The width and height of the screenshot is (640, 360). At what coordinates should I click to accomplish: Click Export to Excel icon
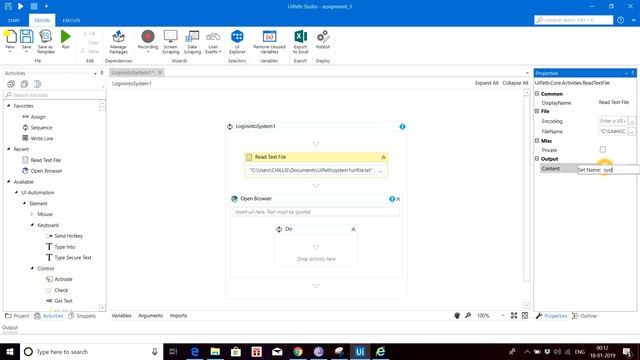300,37
